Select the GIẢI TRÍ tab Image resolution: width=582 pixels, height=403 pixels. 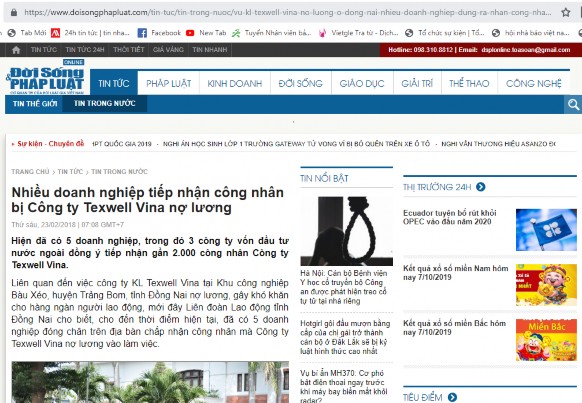tap(417, 83)
